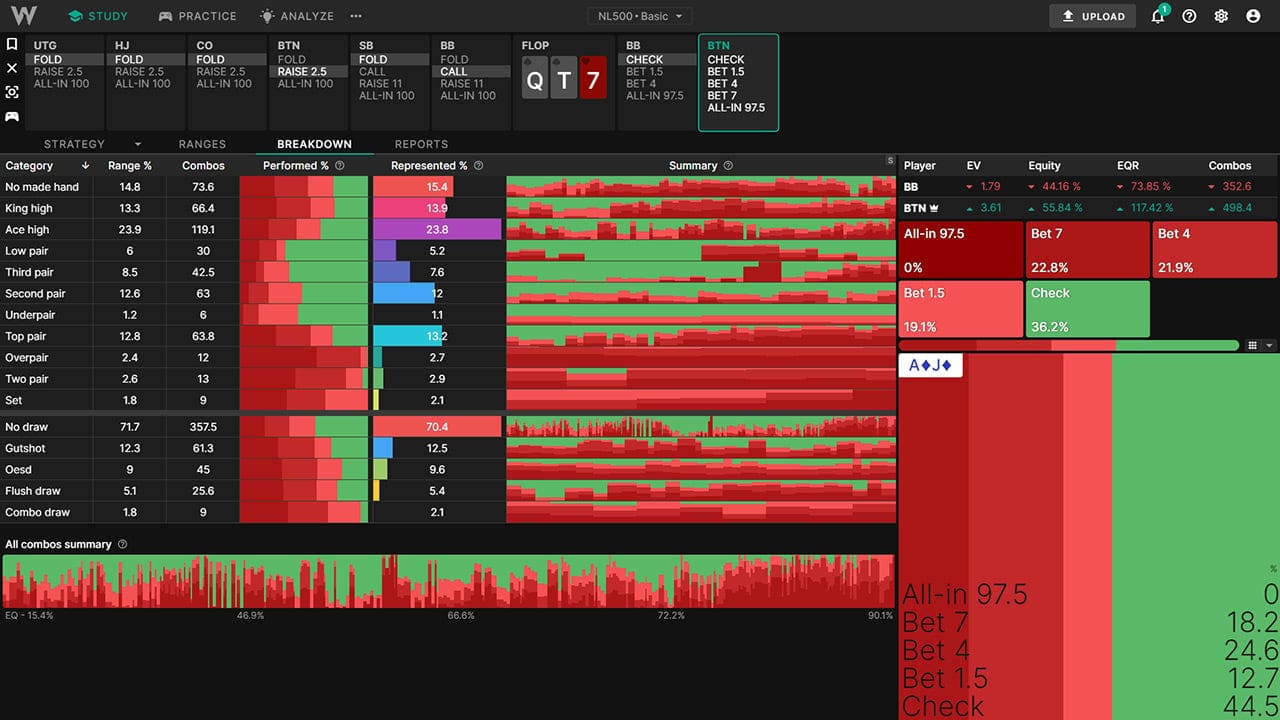Image resolution: width=1280 pixels, height=720 pixels.
Task: Click the Seven flop card
Action: (593, 77)
